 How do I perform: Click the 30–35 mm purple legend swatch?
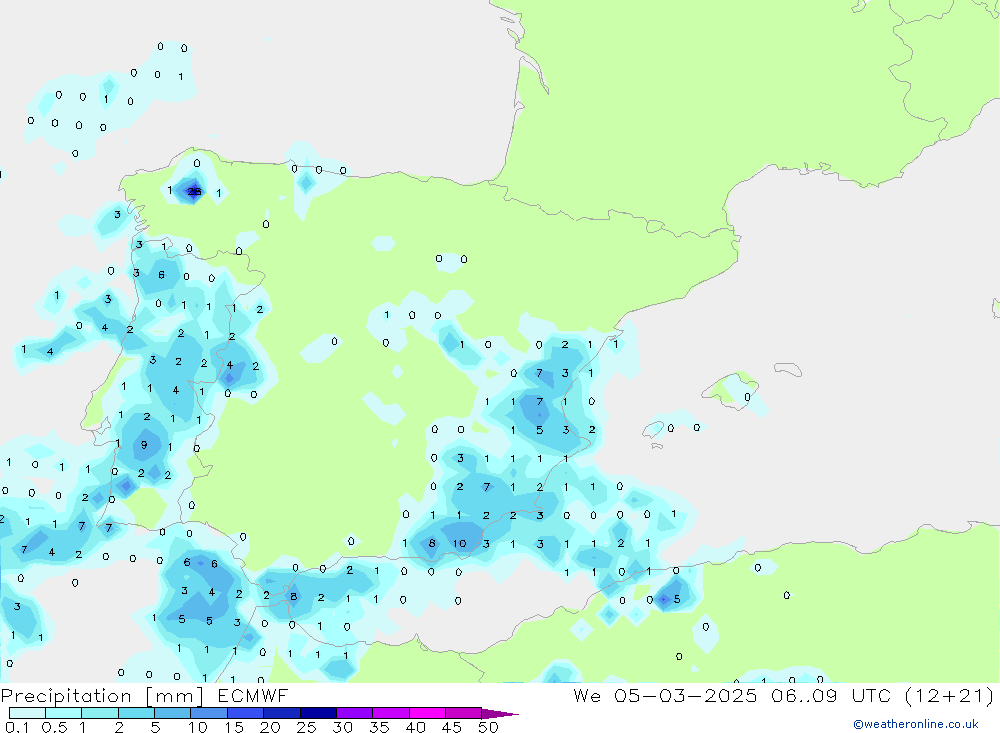pyautogui.click(x=355, y=713)
